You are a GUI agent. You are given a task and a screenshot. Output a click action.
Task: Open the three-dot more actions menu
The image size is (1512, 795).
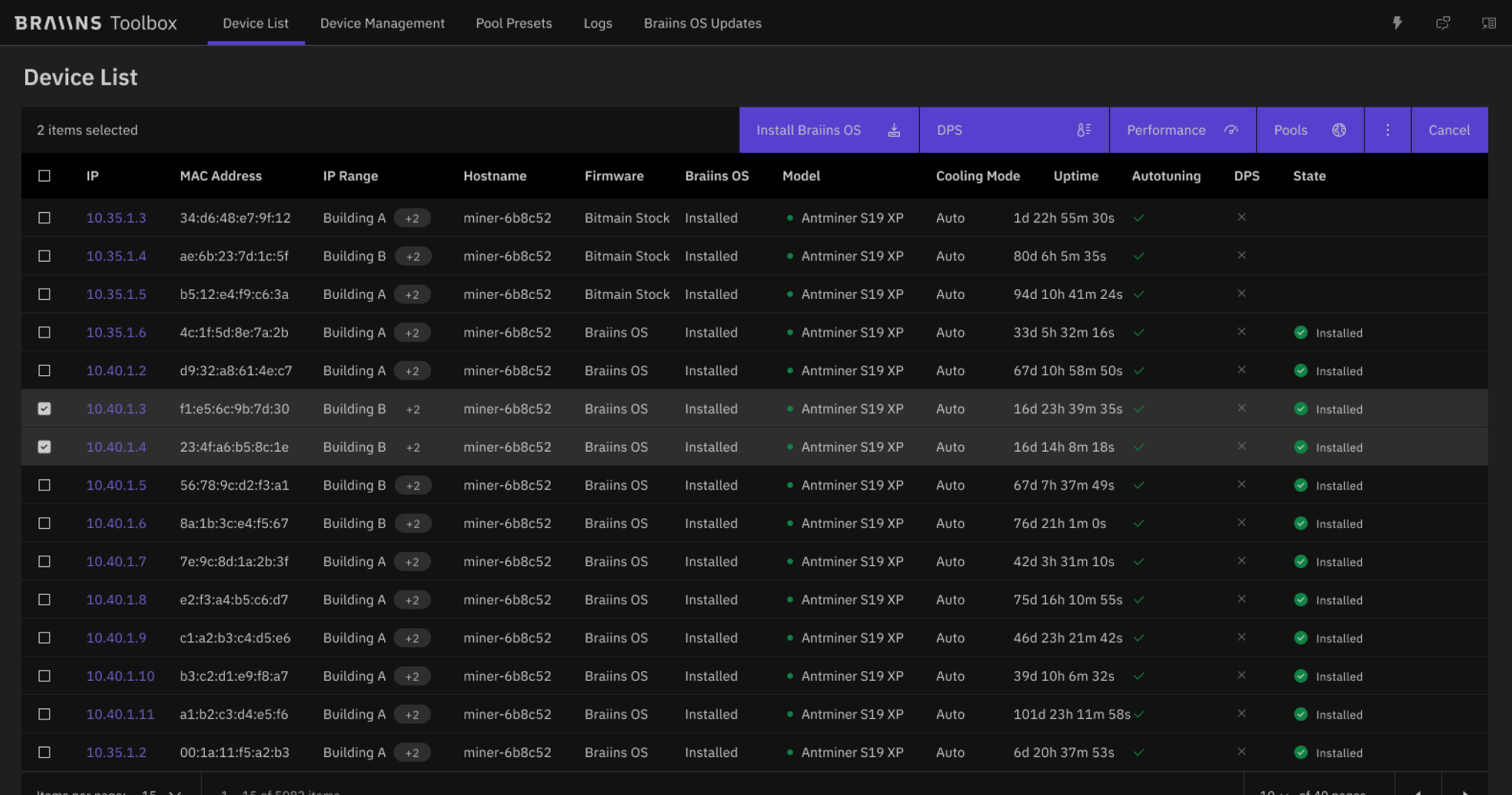(x=1387, y=130)
